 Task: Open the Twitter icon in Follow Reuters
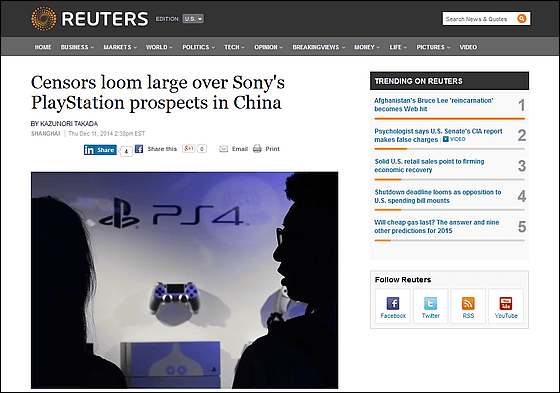click(x=430, y=303)
